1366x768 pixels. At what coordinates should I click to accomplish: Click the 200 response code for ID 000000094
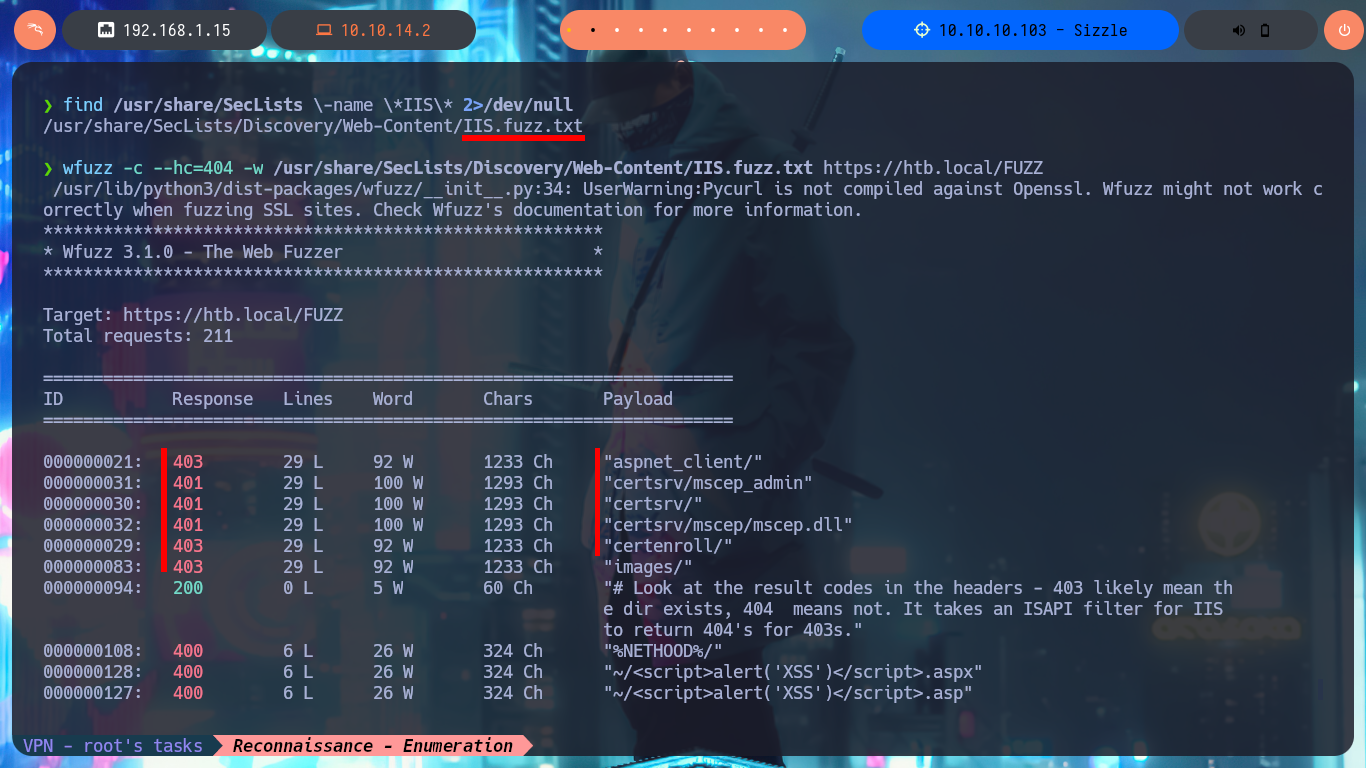[187, 588]
